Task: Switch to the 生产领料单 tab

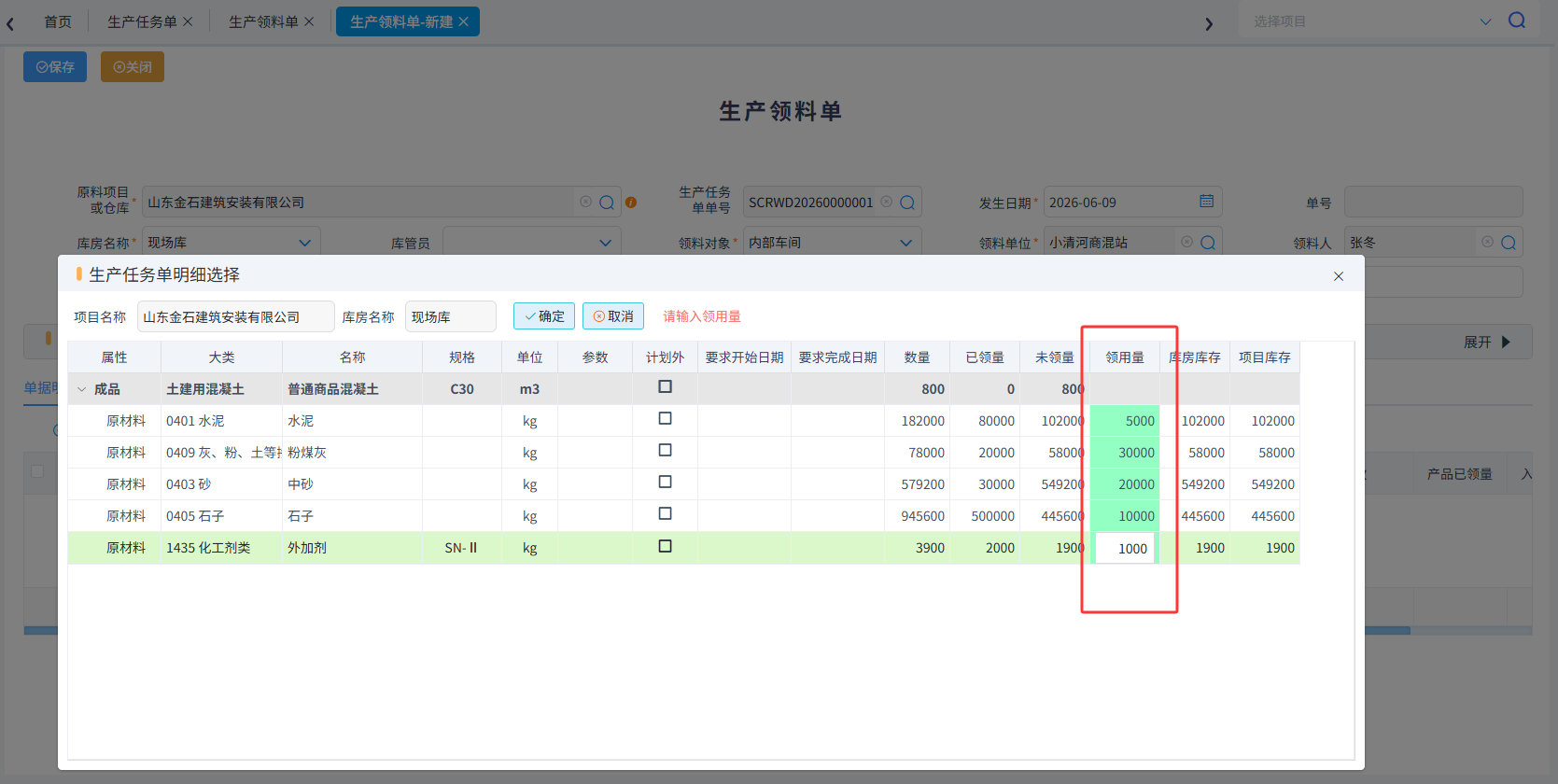Action: [263, 21]
